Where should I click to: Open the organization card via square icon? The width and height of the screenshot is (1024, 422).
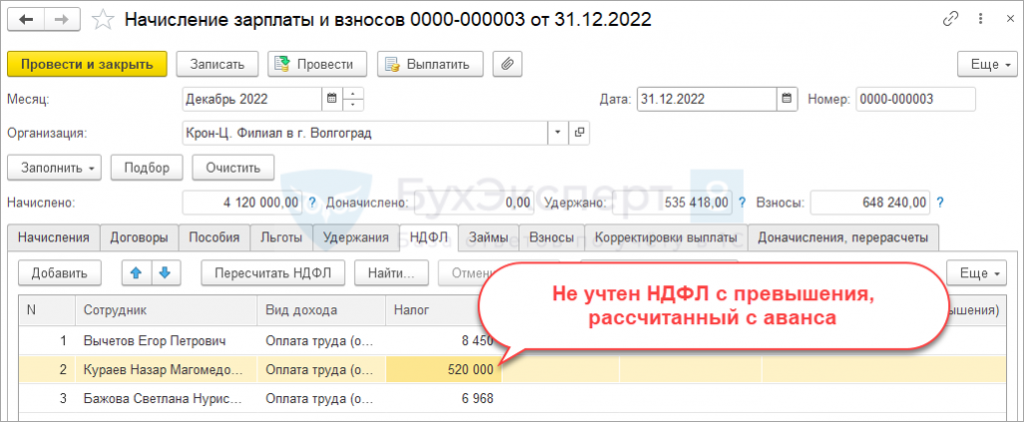[579, 133]
